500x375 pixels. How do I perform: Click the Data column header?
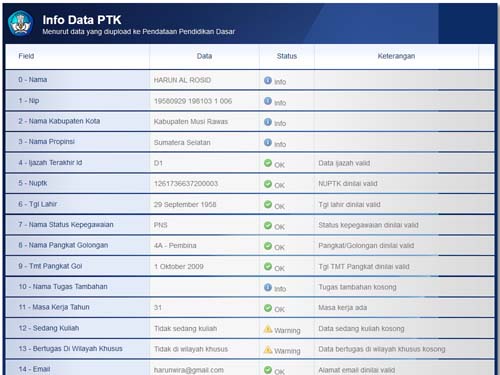tap(204, 56)
